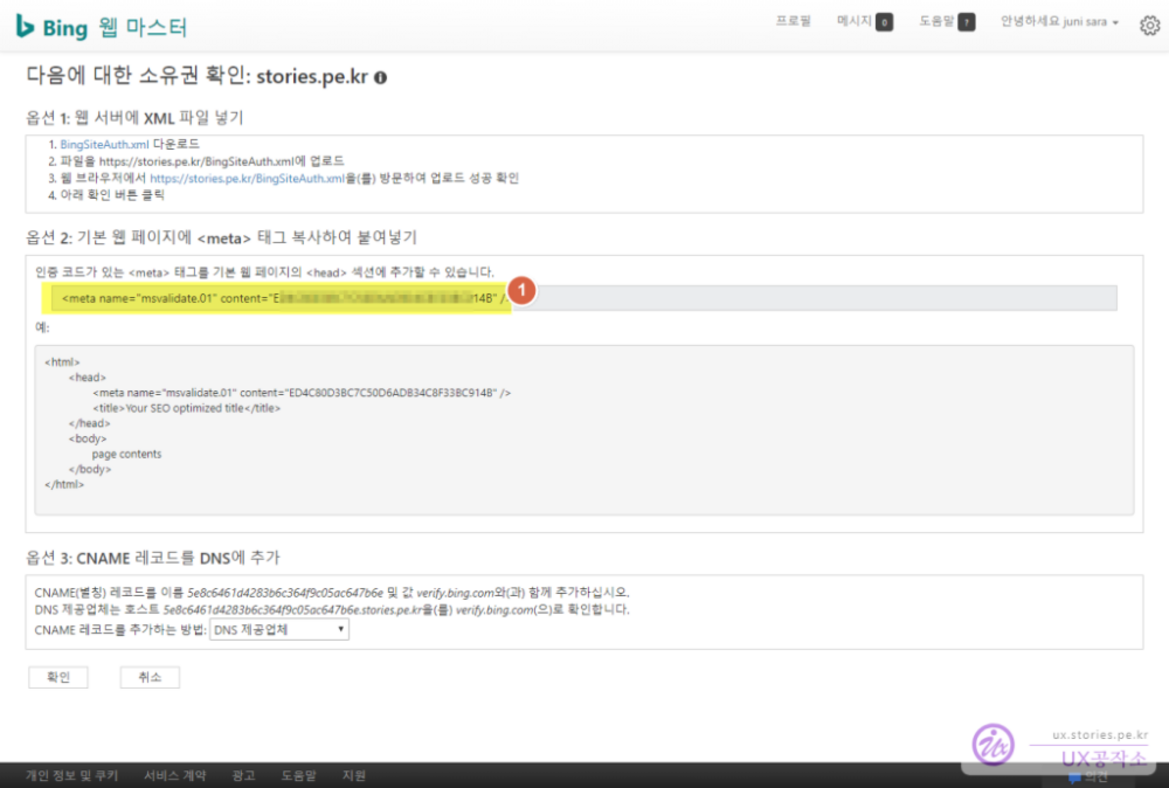
Task: Click the purple UX공작소 logo
Action: point(993,744)
